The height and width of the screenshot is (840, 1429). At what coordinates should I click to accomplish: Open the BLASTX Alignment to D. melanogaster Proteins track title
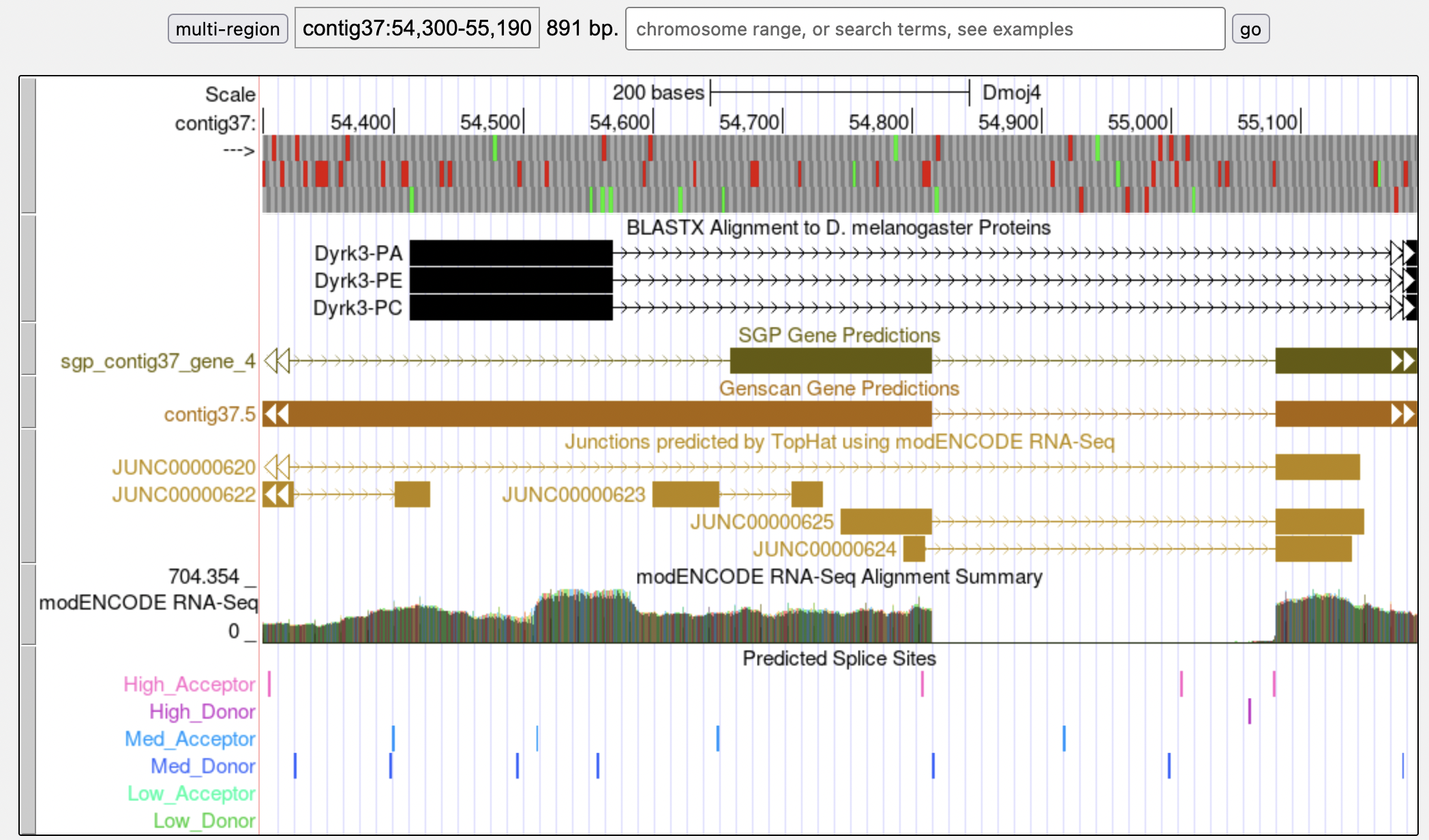[x=839, y=227]
